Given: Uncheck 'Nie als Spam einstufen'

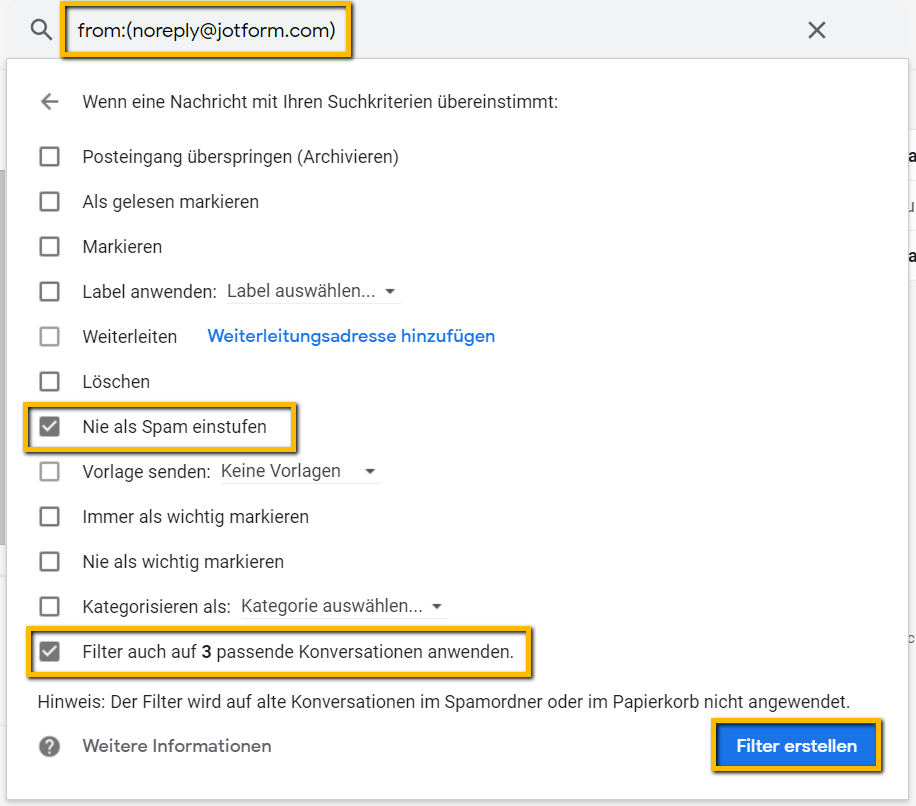Looking at the screenshot, I should [x=49, y=427].
